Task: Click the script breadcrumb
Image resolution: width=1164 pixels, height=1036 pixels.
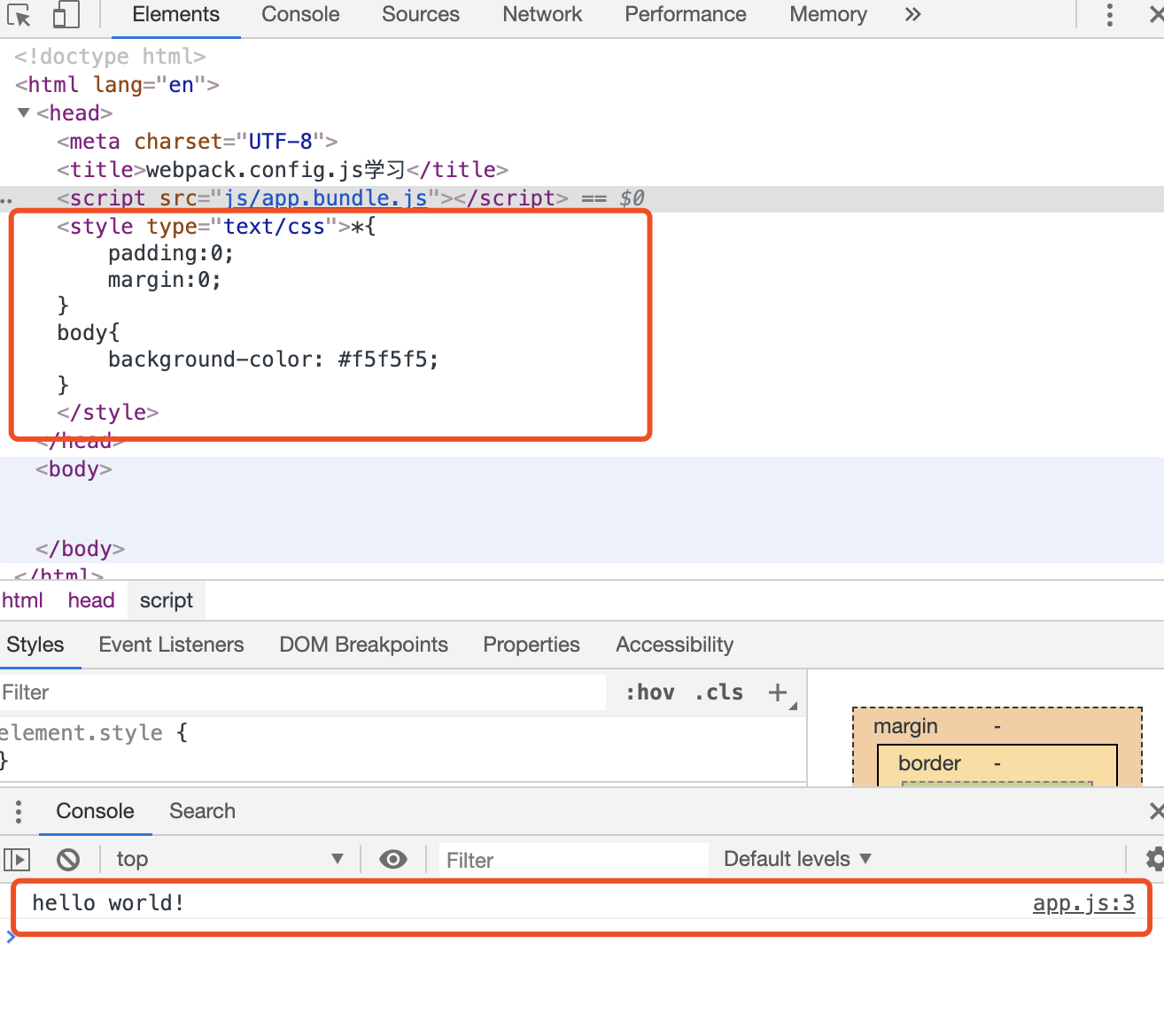Action: [166, 600]
